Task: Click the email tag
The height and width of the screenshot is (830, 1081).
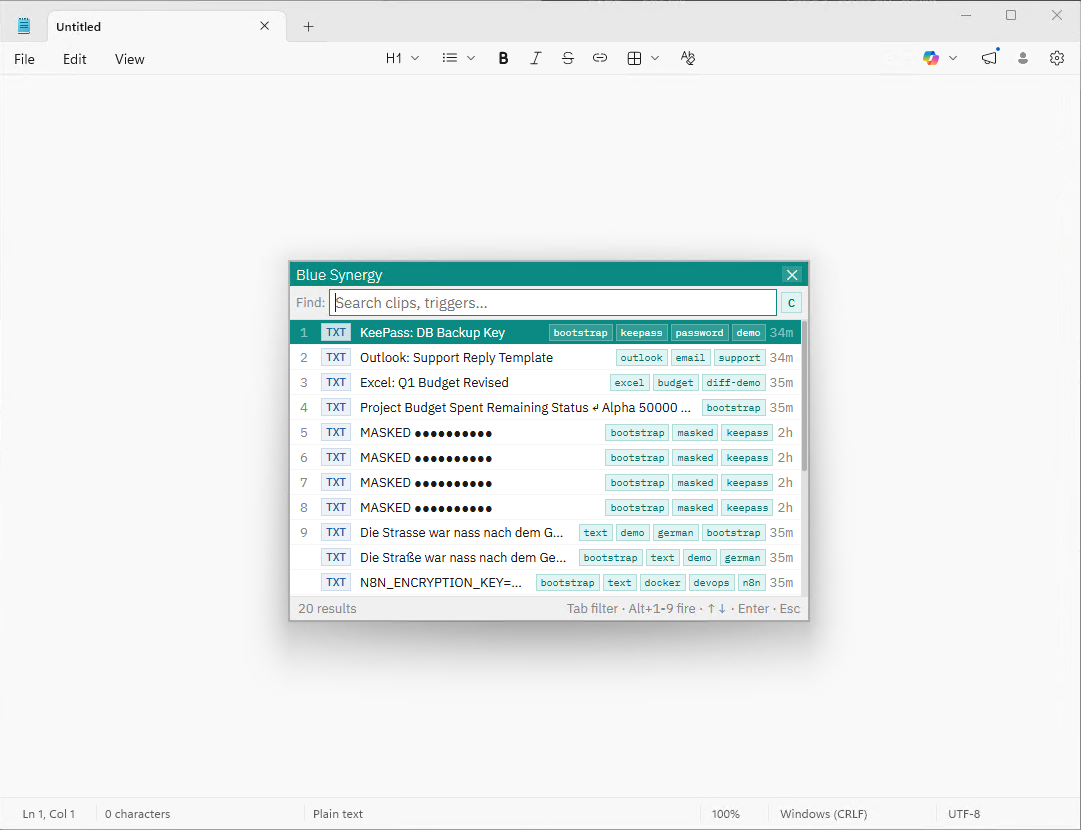Action: click(x=690, y=358)
